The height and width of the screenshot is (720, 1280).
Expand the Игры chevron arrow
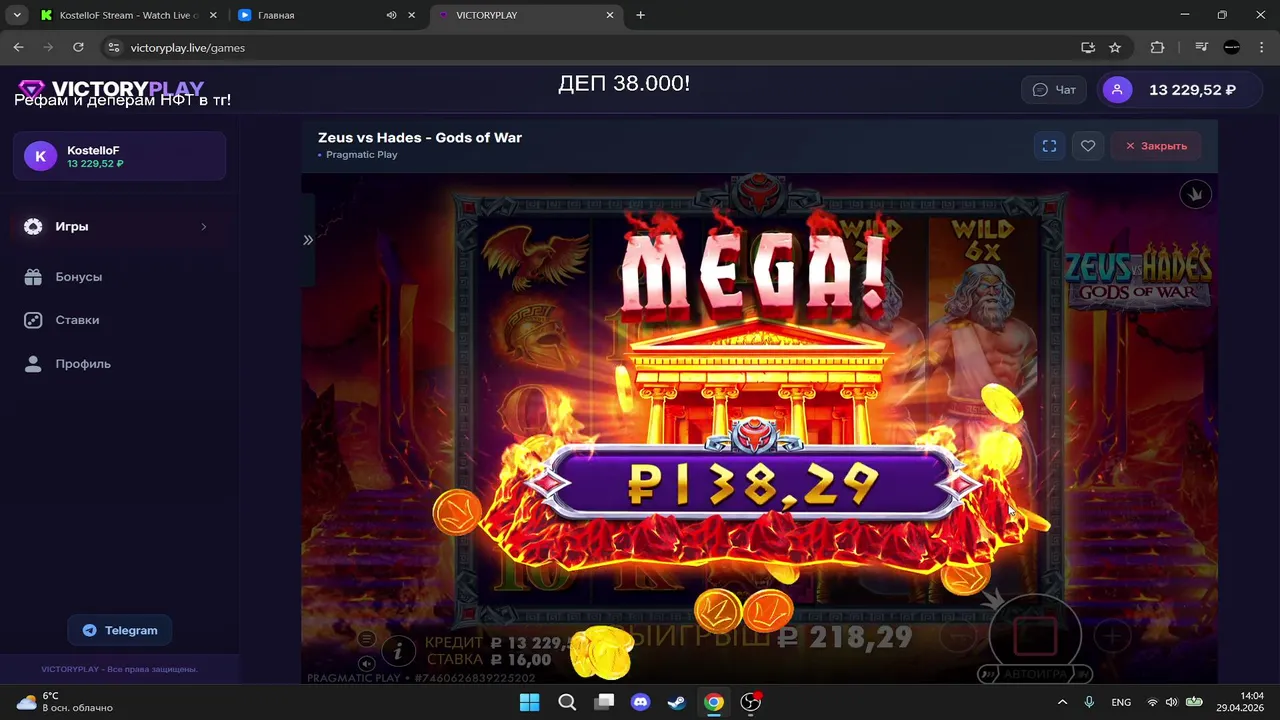point(204,227)
